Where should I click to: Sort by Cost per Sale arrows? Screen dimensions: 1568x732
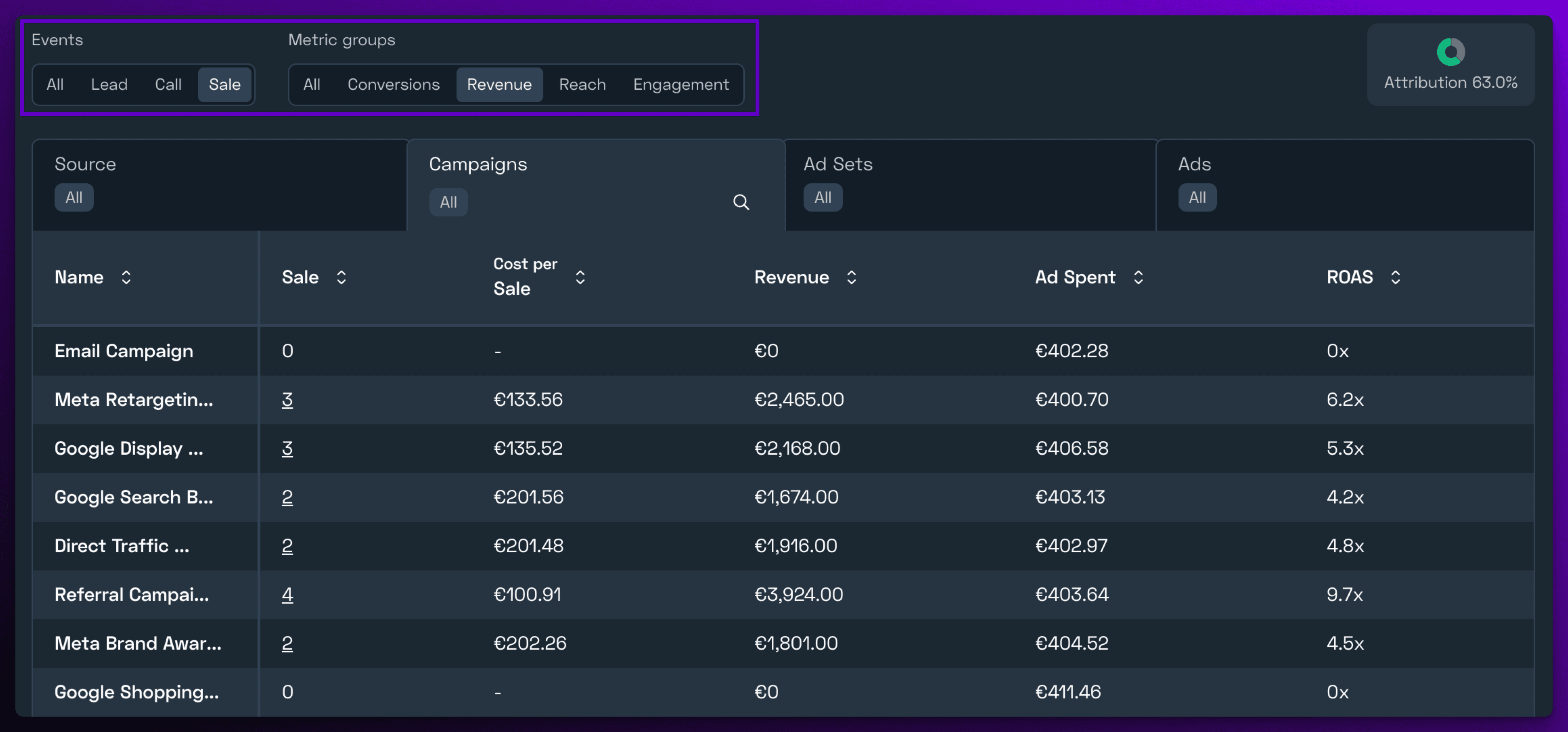tap(580, 278)
